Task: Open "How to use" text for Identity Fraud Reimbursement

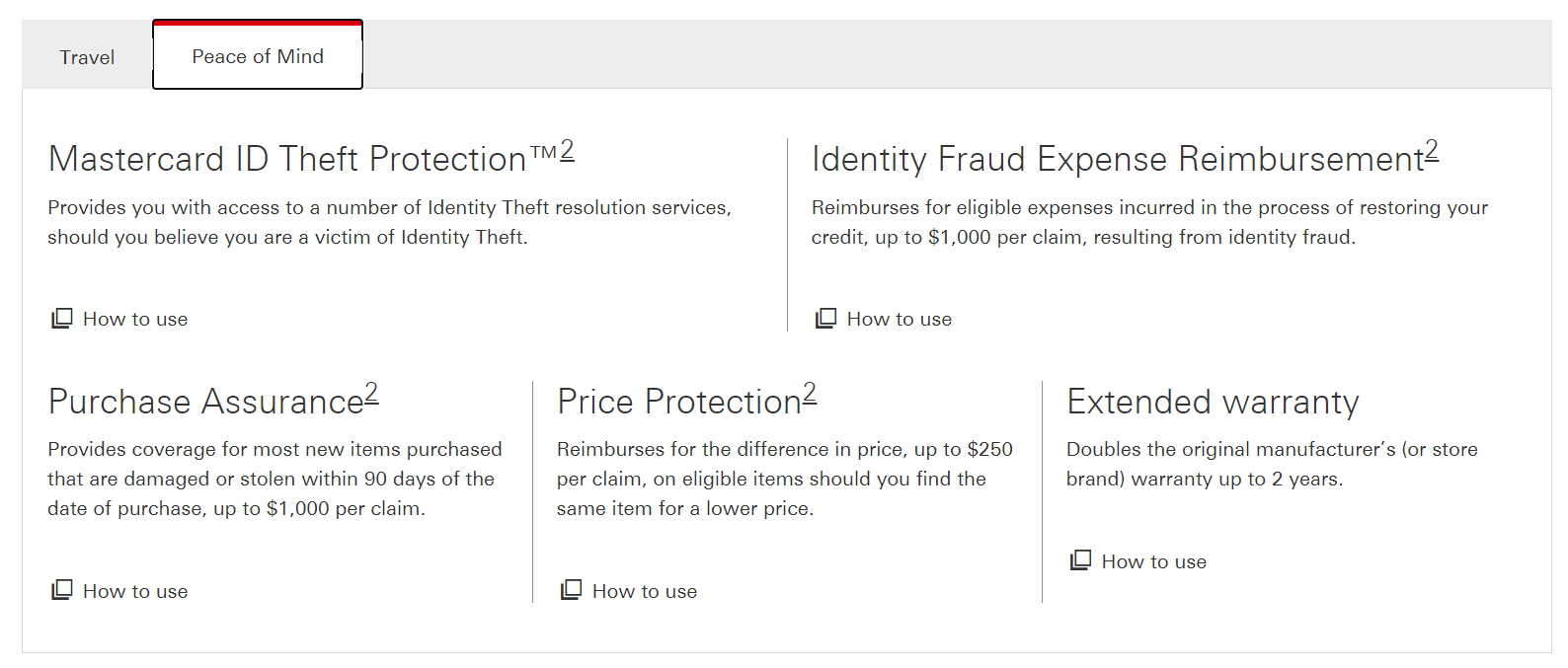Action: tap(900, 319)
